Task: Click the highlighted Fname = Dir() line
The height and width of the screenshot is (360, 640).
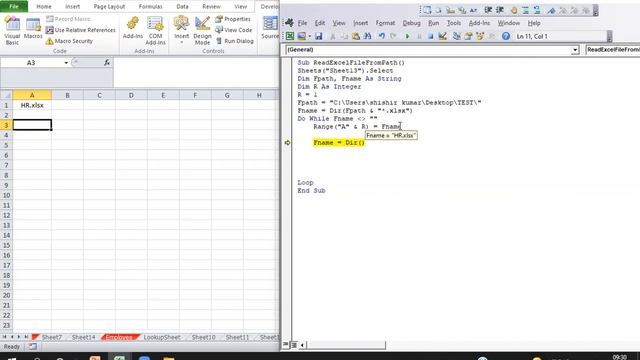Action: [x=339, y=142]
